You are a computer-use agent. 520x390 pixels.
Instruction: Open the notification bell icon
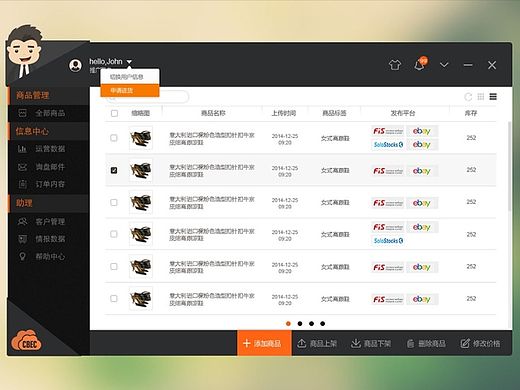coord(420,64)
